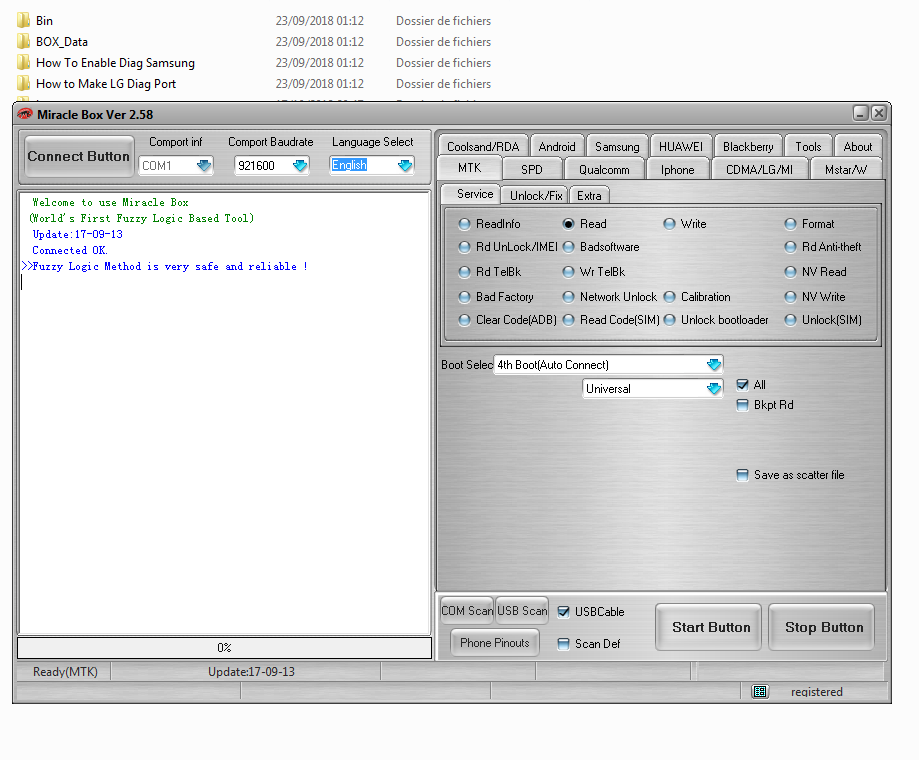919x760 pixels.
Task: Enable Save as scatter file checkbox
Action: point(742,475)
